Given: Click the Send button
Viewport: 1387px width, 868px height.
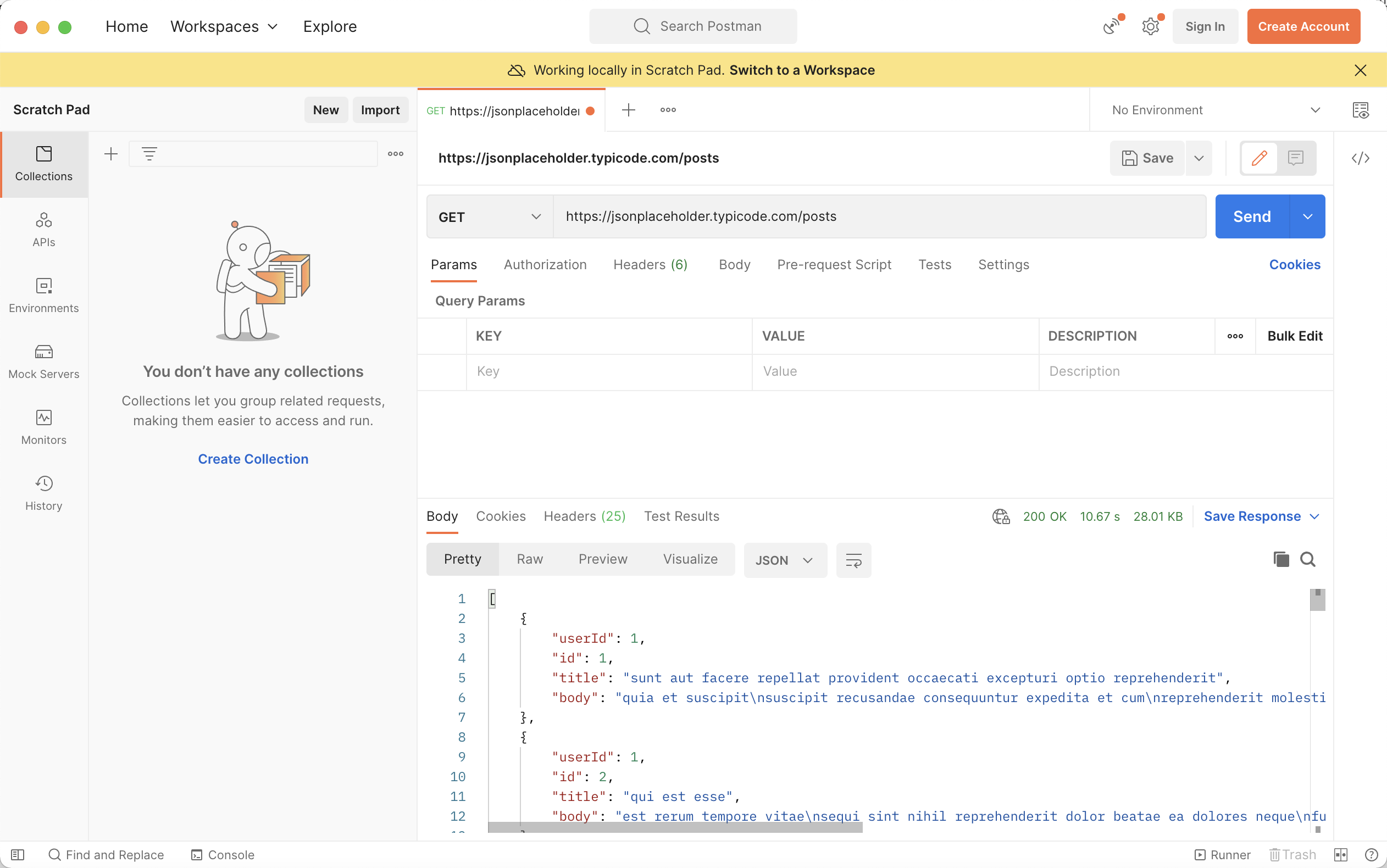Looking at the screenshot, I should coord(1251,217).
